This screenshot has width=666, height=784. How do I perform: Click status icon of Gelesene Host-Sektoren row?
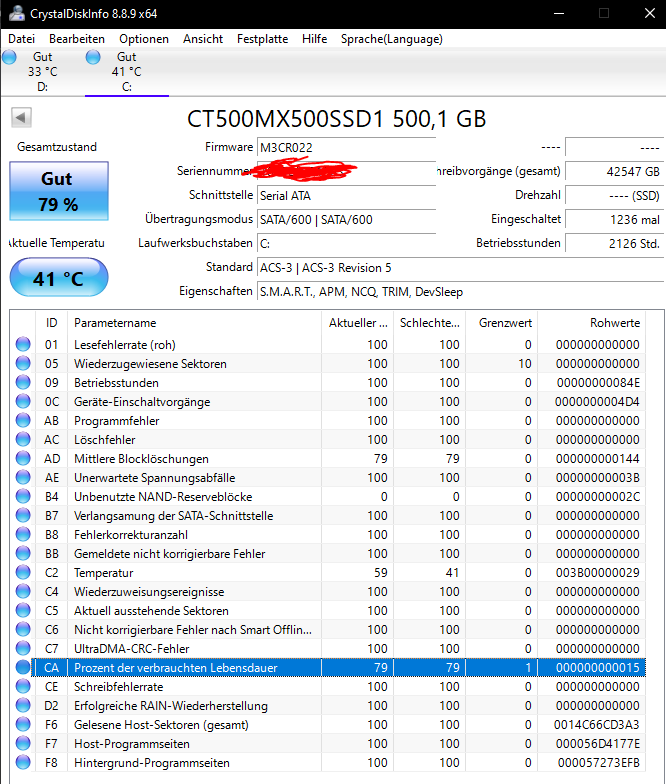click(x=23, y=724)
